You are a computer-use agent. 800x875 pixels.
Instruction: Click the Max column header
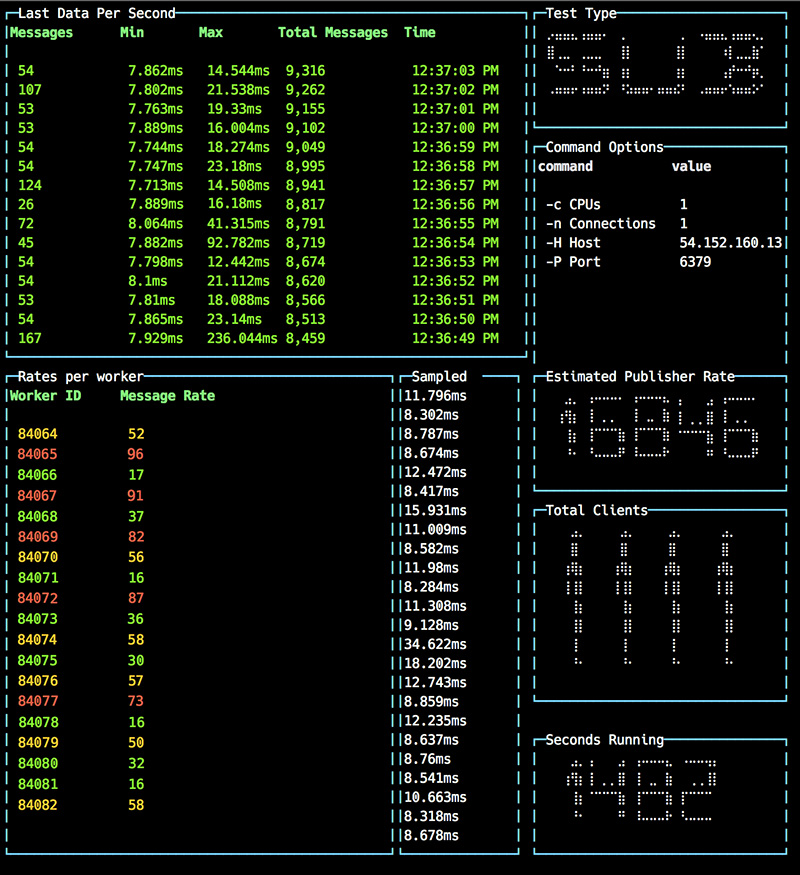click(210, 33)
